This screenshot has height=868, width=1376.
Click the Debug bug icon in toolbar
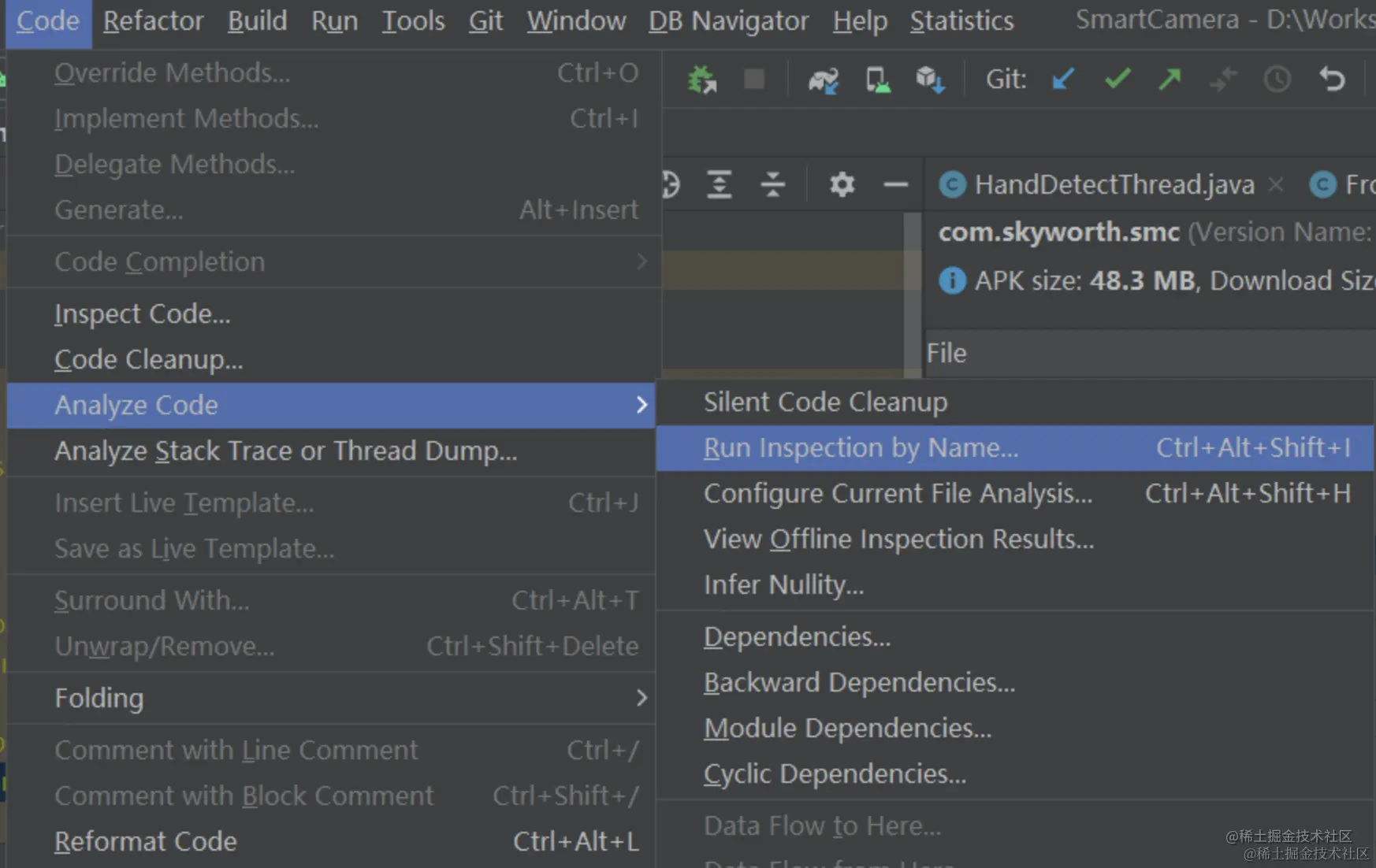point(701,80)
